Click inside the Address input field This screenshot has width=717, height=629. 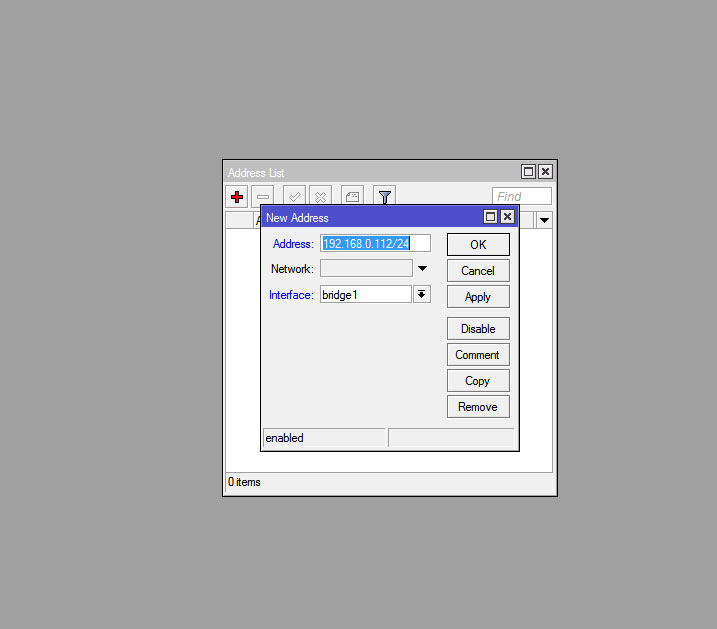pos(375,243)
